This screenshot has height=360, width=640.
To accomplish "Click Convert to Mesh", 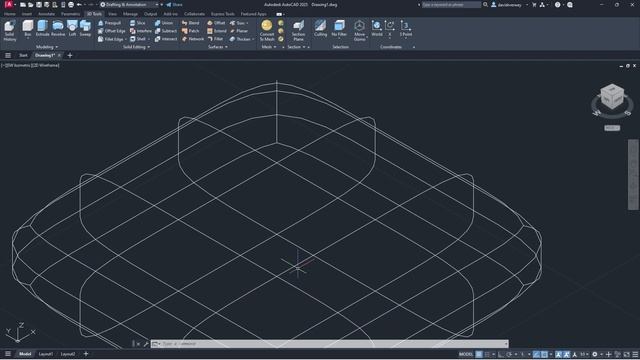I will click(x=267, y=31).
